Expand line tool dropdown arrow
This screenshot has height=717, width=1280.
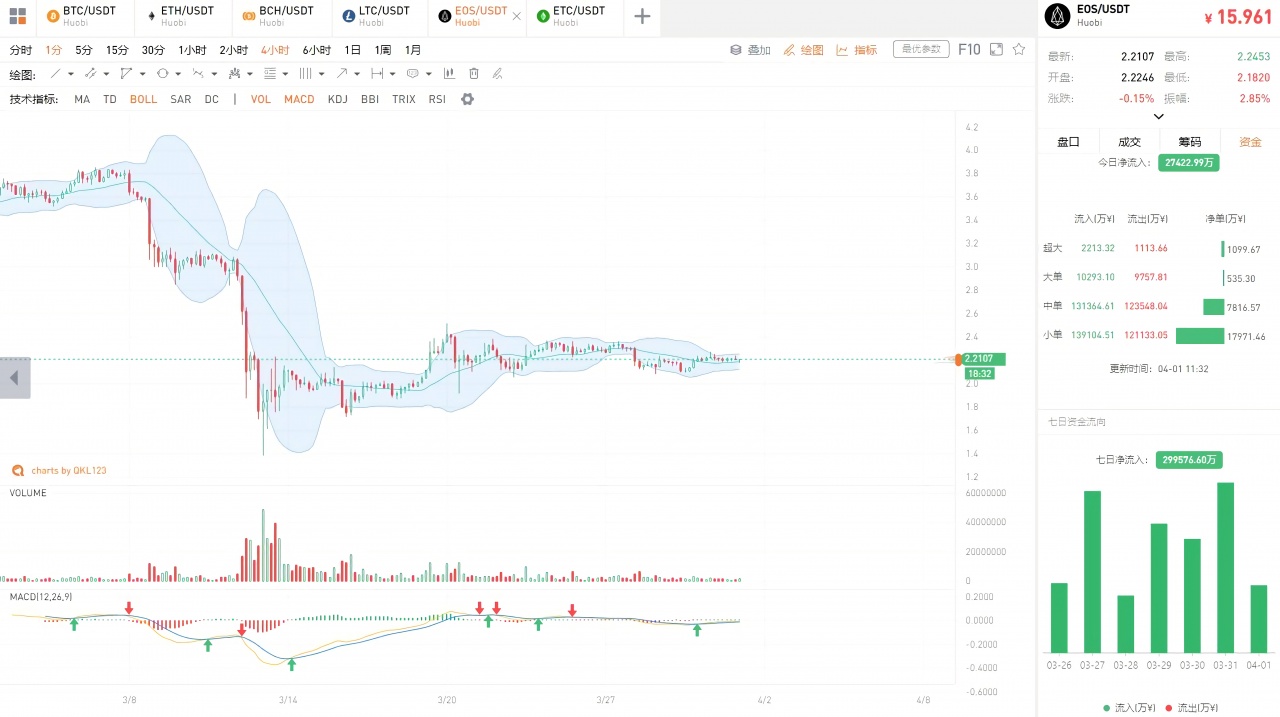[x=71, y=74]
